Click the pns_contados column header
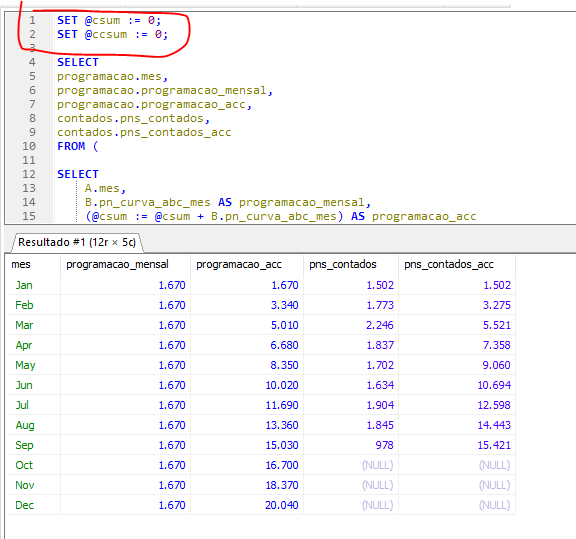This screenshot has width=576, height=539. click(351, 265)
